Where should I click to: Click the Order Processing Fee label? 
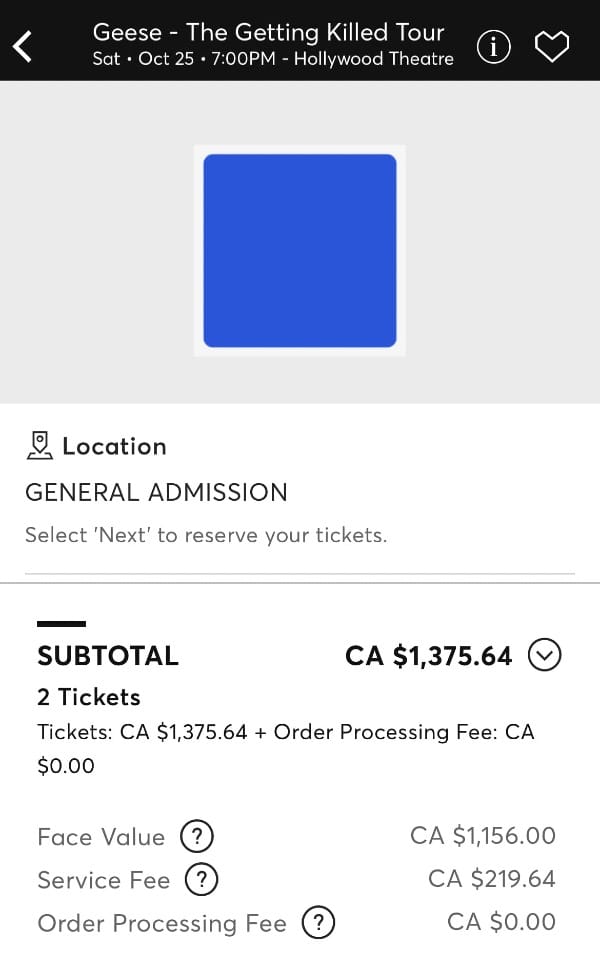162,923
